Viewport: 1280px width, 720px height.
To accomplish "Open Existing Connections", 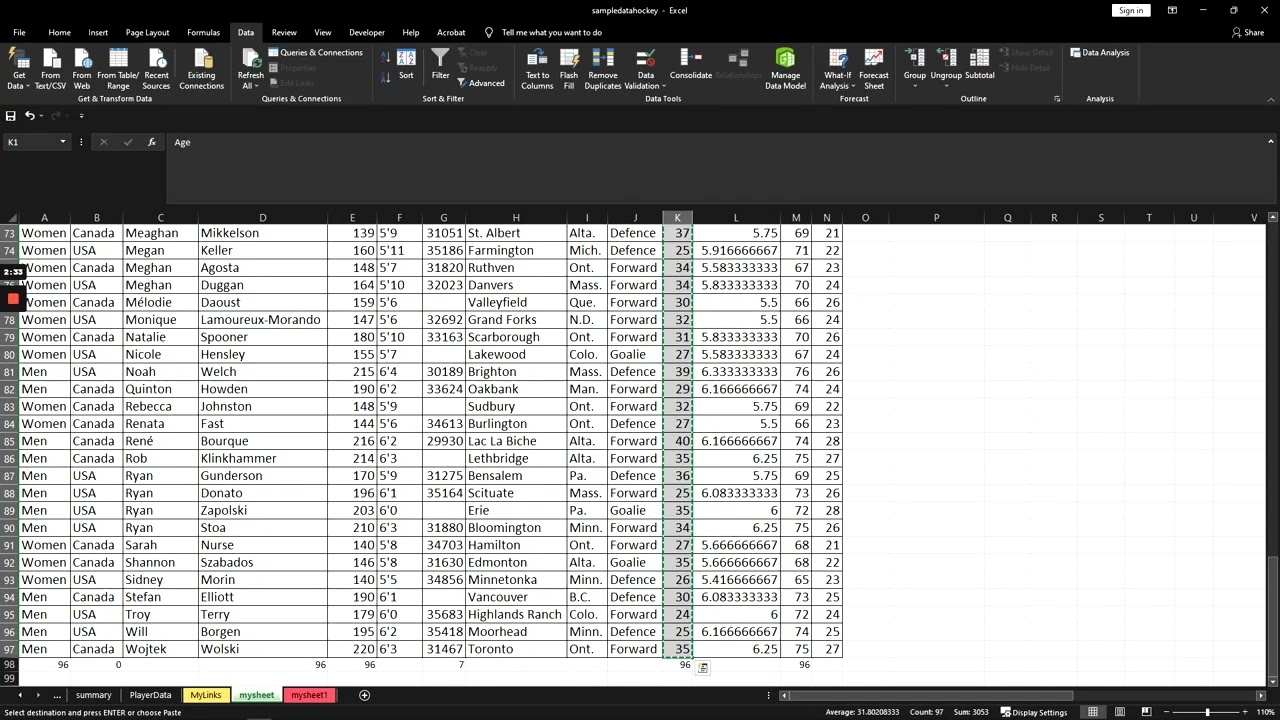I will [x=201, y=68].
